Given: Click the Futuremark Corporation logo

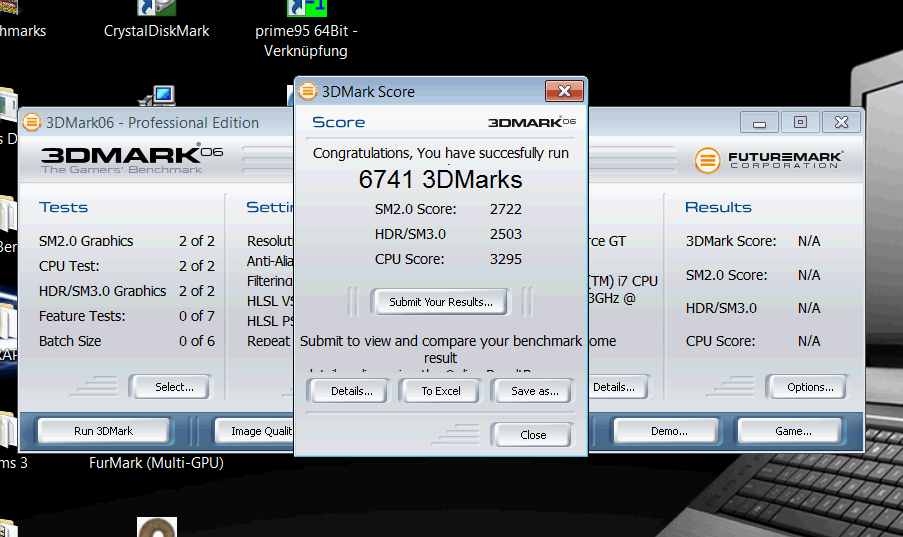Looking at the screenshot, I should [769, 160].
